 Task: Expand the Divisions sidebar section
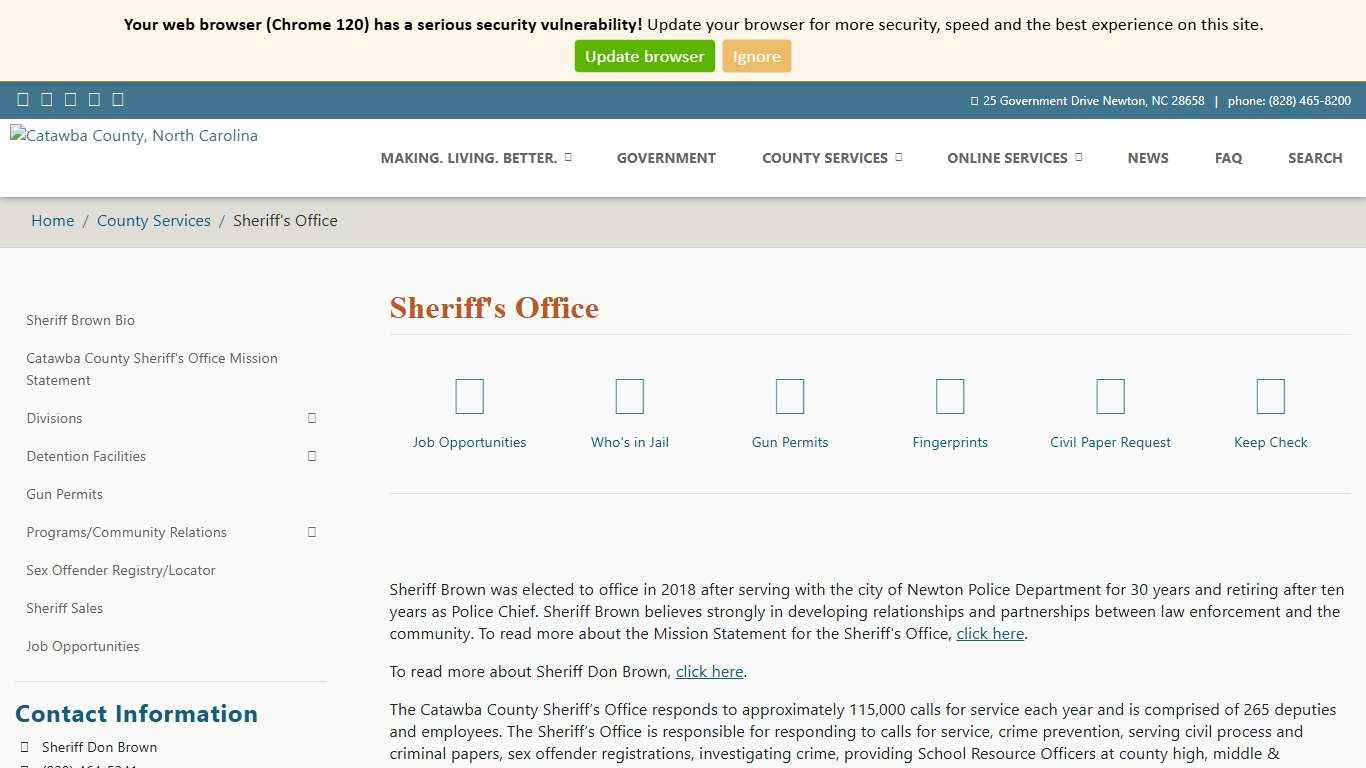click(312, 418)
